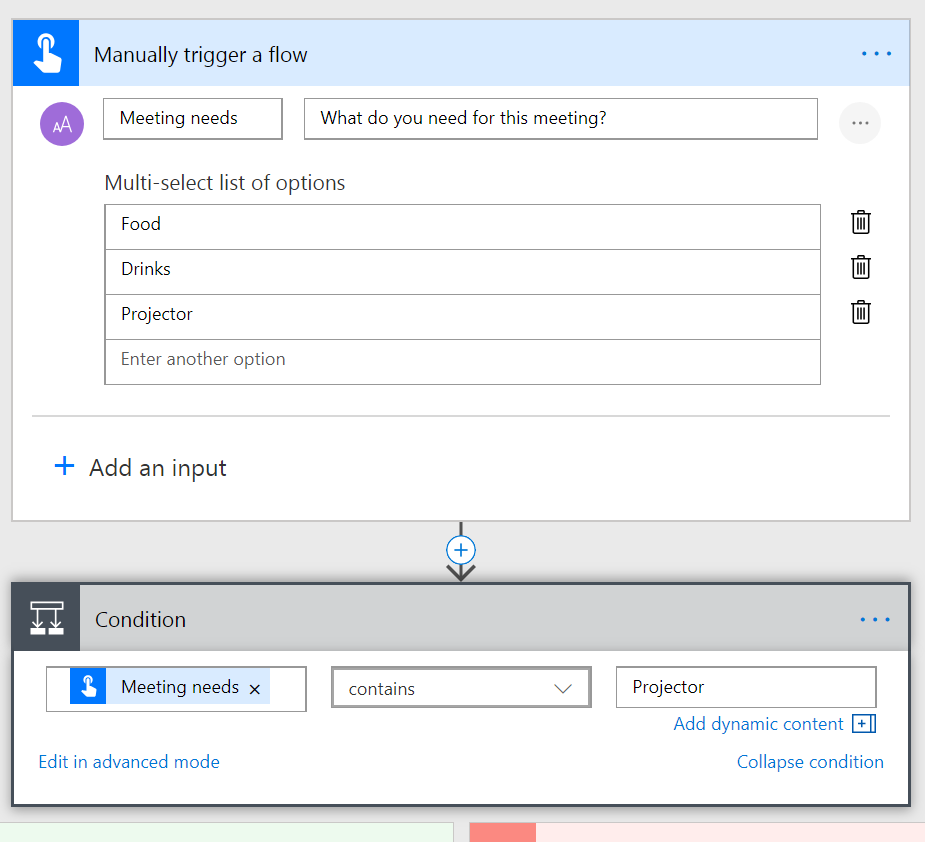Delete the Projector option

[860, 313]
